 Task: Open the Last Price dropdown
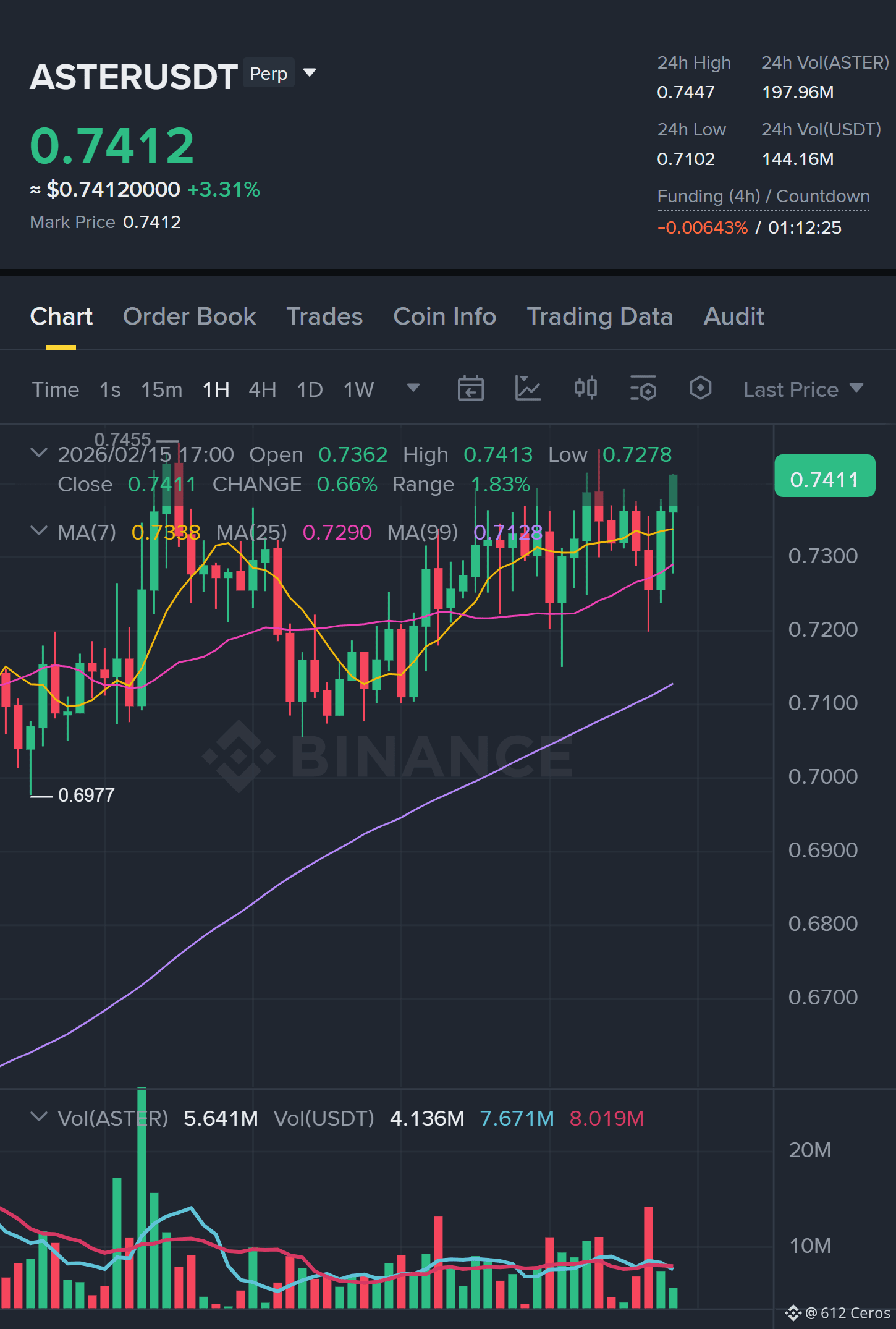[803, 389]
